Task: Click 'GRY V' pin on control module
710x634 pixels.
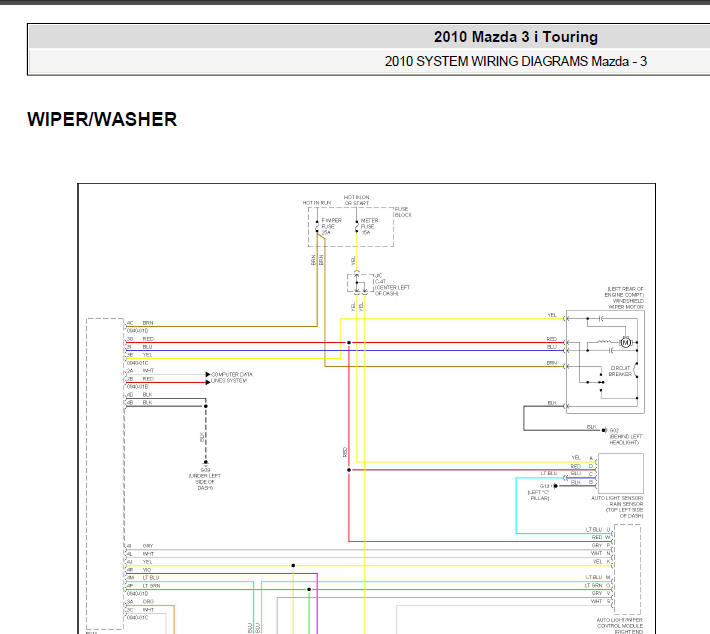Action: coord(601,593)
